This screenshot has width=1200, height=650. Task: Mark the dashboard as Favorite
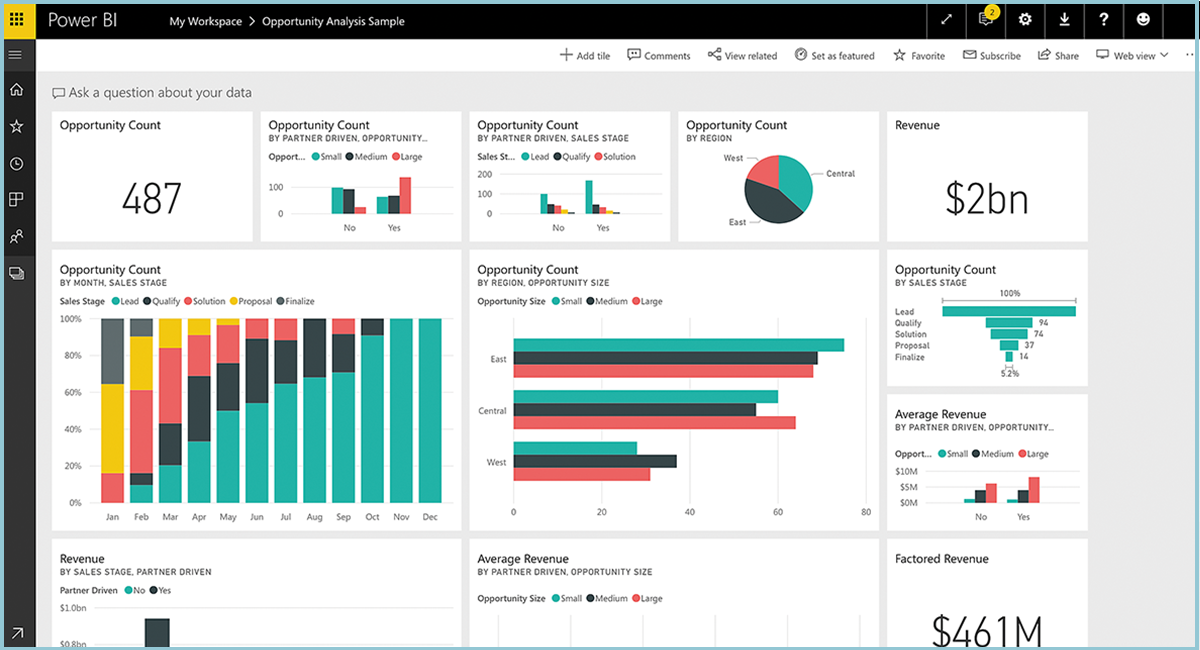[x=918, y=55]
